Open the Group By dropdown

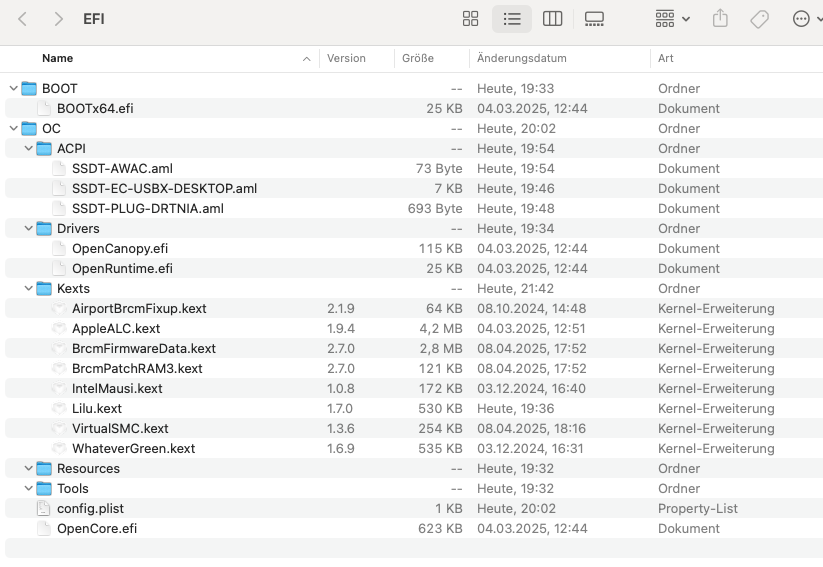tap(672, 19)
